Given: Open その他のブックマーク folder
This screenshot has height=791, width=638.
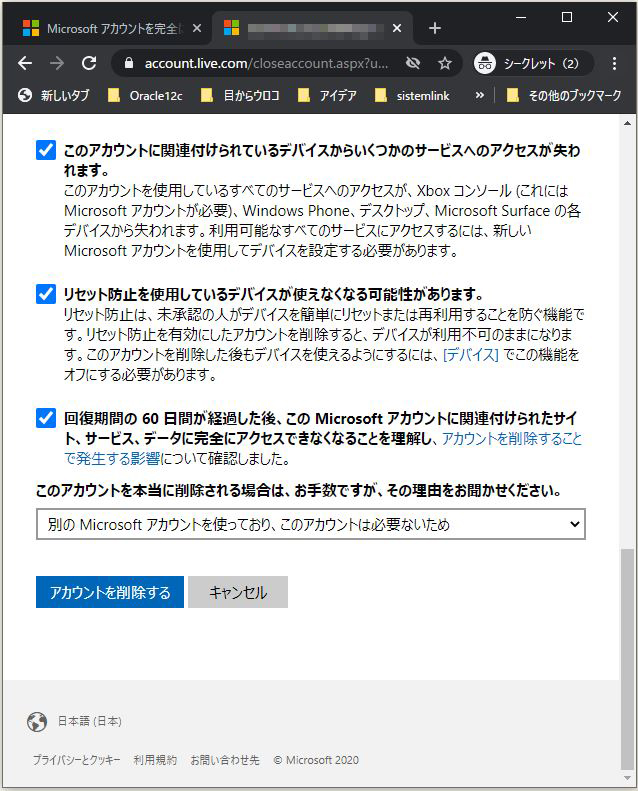Looking at the screenshot, I should 564,95.
